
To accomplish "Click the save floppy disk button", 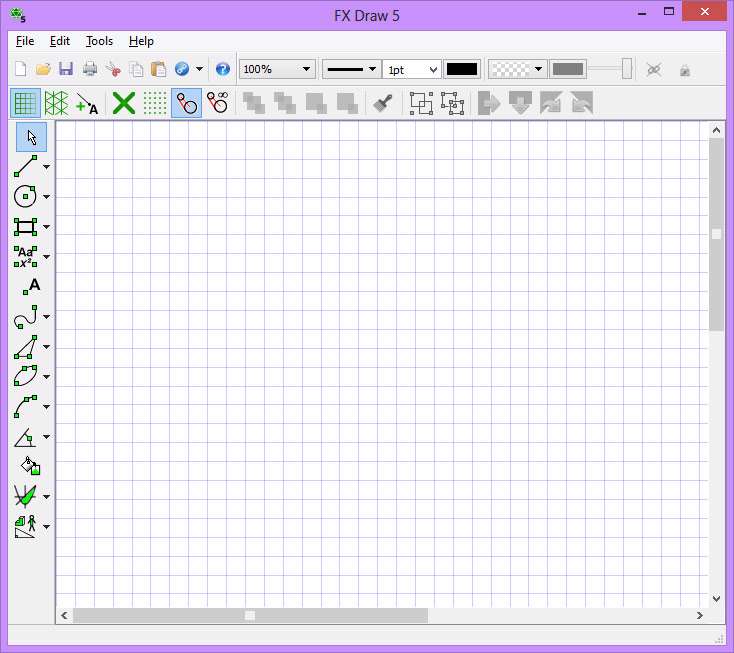I will click(66, 69).
